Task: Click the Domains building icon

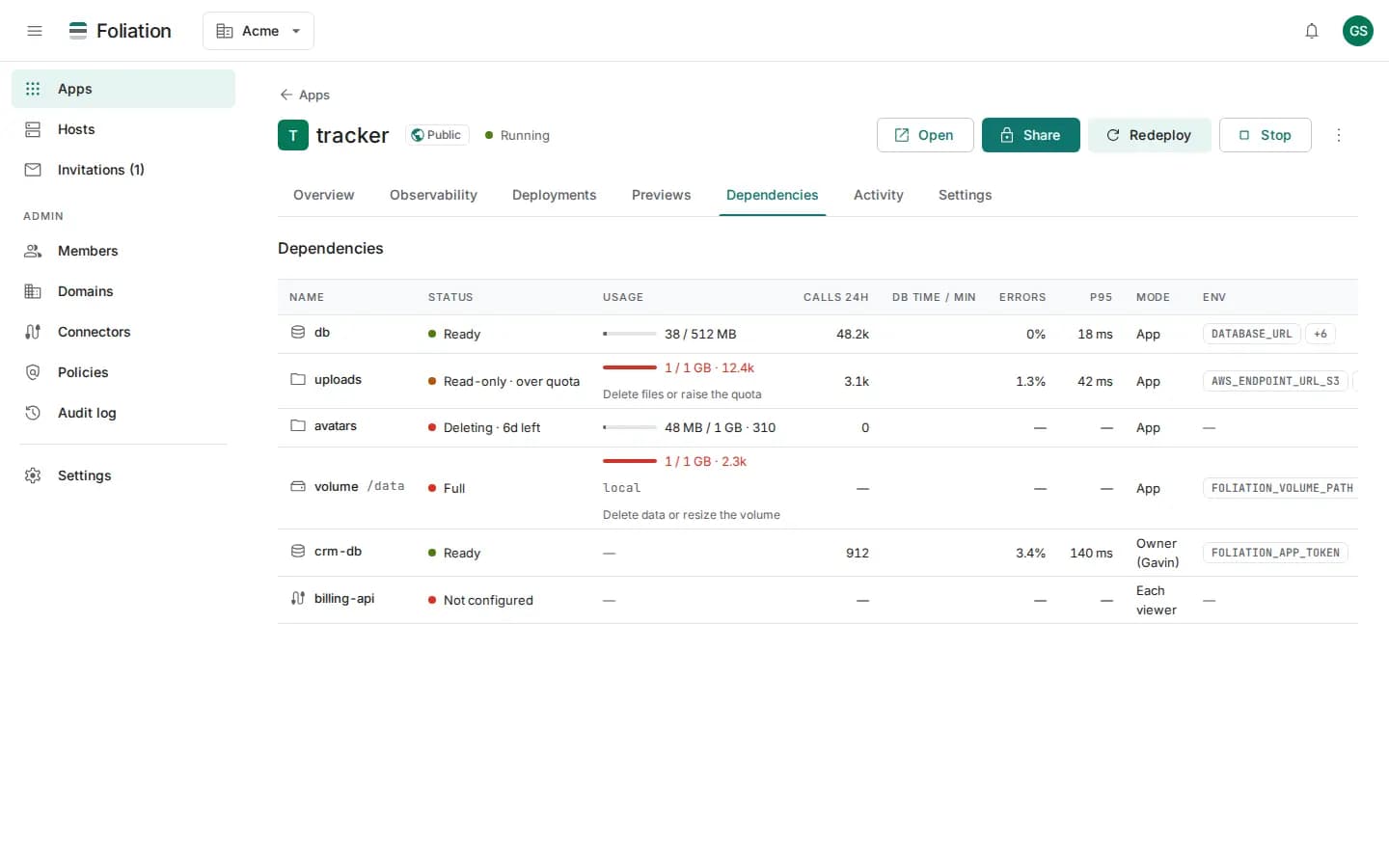Action: click(x=33, y=291)
